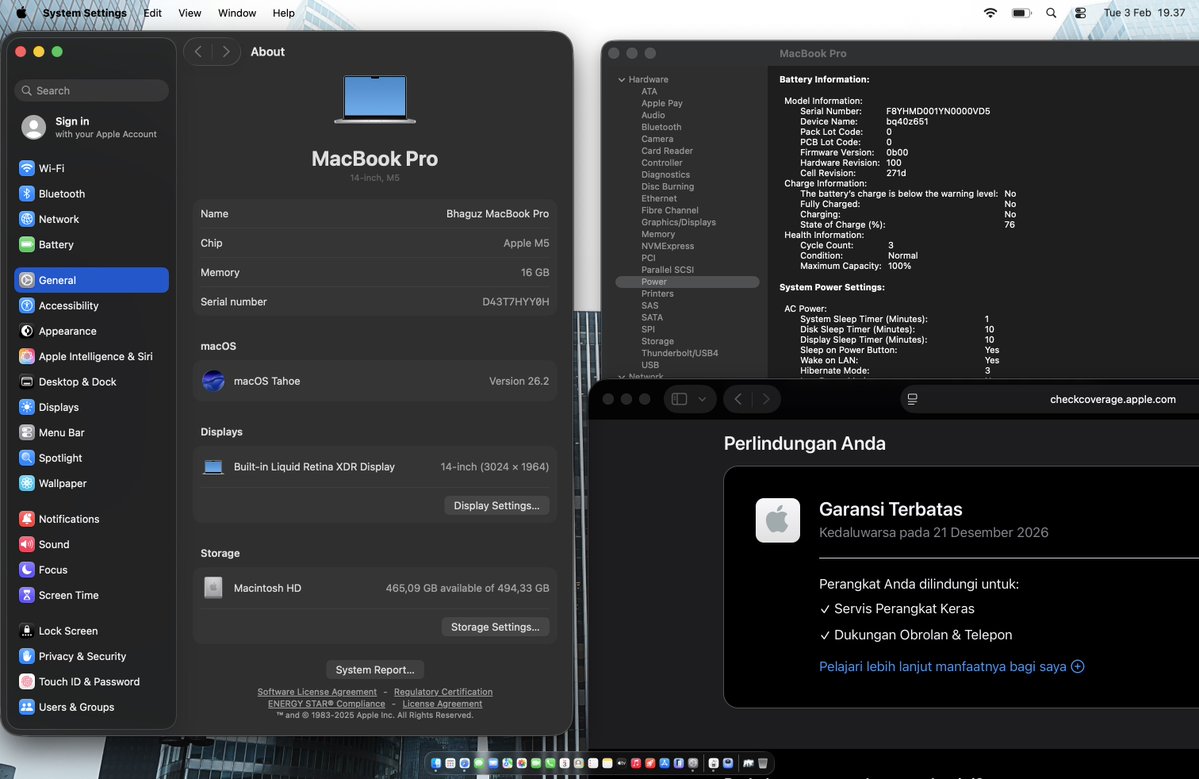Open the System Settings menu

coord(85,13)
